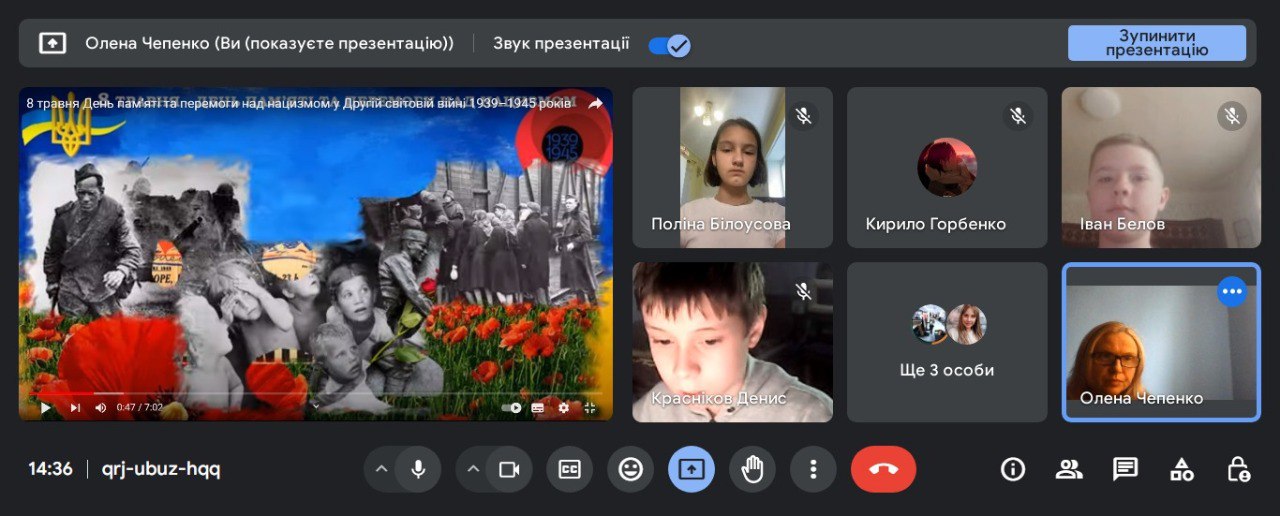Expand audio settings arrow beside microphone
Viewport: 1280px width, 516px height.
380,470
